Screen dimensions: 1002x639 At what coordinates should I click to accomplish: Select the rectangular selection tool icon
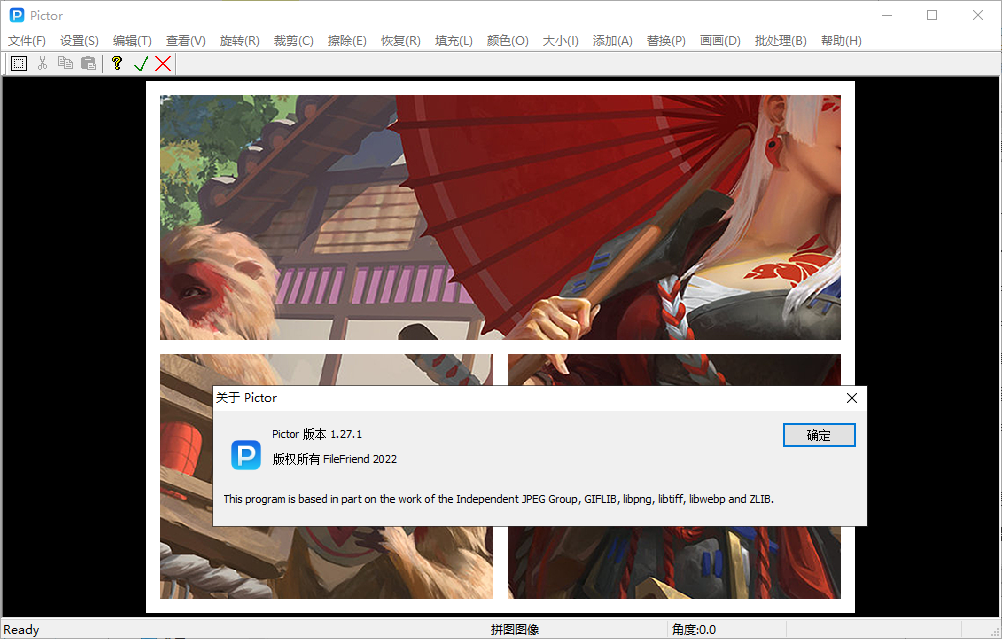coord(19,63)
